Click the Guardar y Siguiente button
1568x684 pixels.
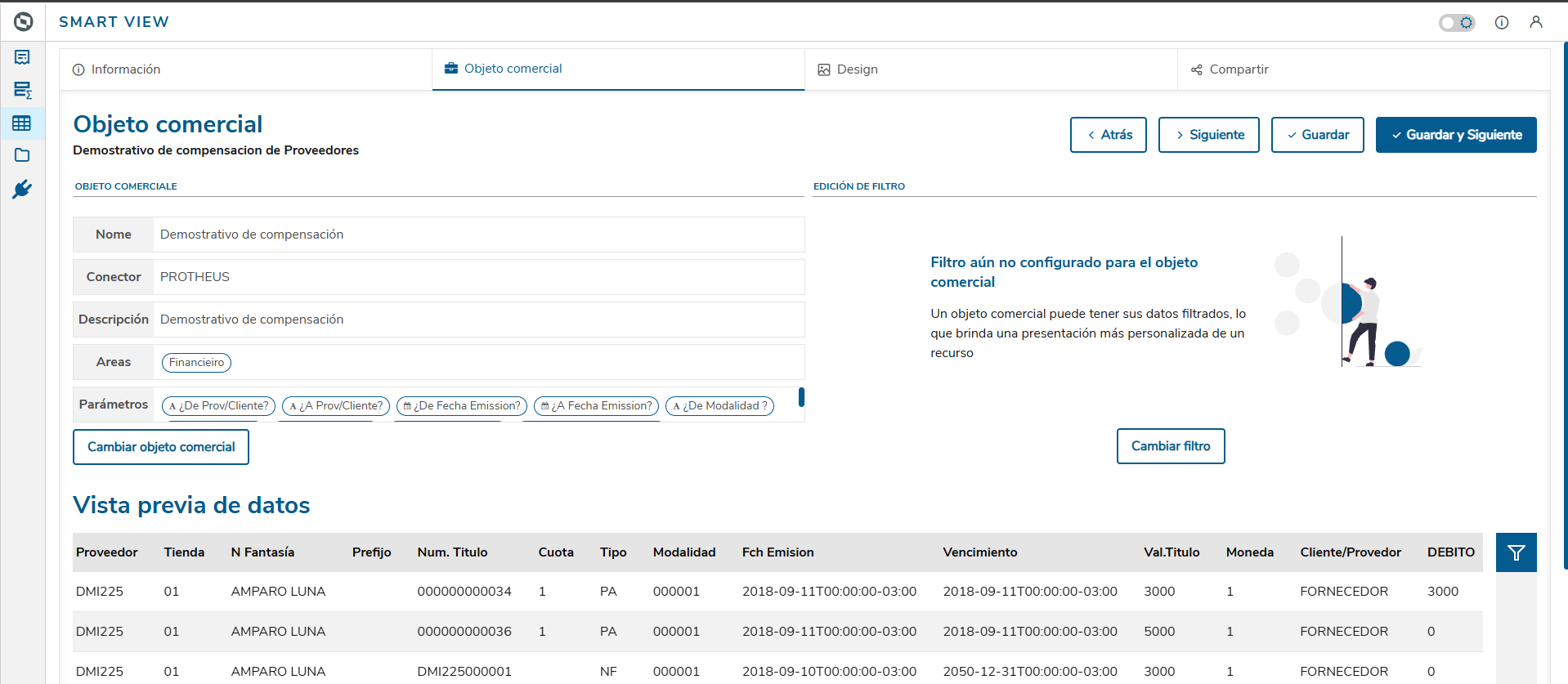tap(1455, 135)
